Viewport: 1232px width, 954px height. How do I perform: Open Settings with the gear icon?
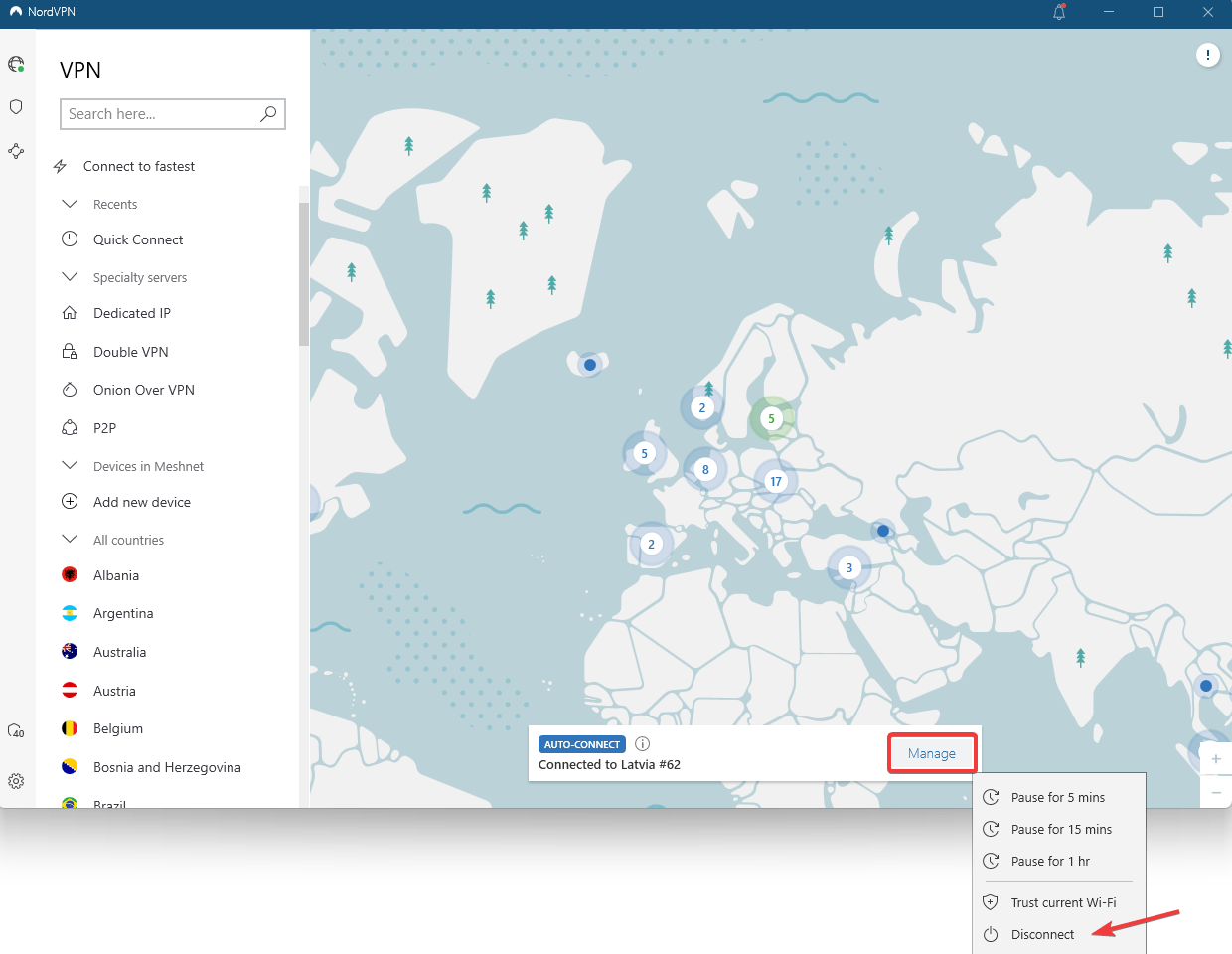pos(16,781)
